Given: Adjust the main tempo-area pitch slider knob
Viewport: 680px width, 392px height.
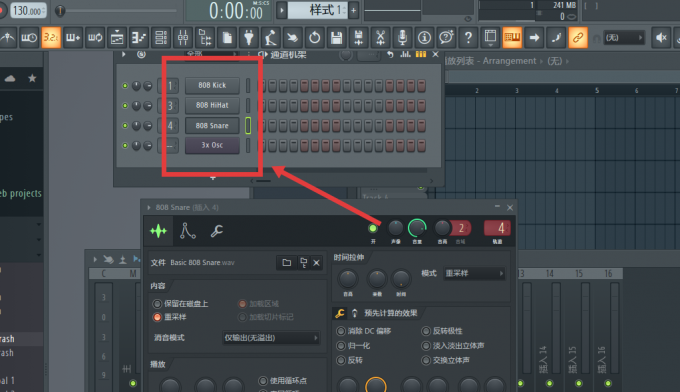Looking at the screenshot, I should pyautogui.click(x=60, y=10).
